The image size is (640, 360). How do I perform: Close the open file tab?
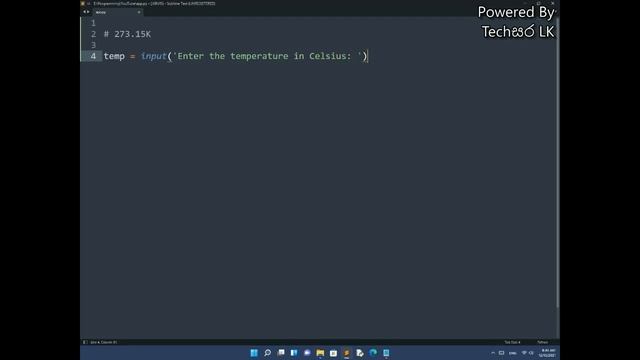[x=139, y=12]
